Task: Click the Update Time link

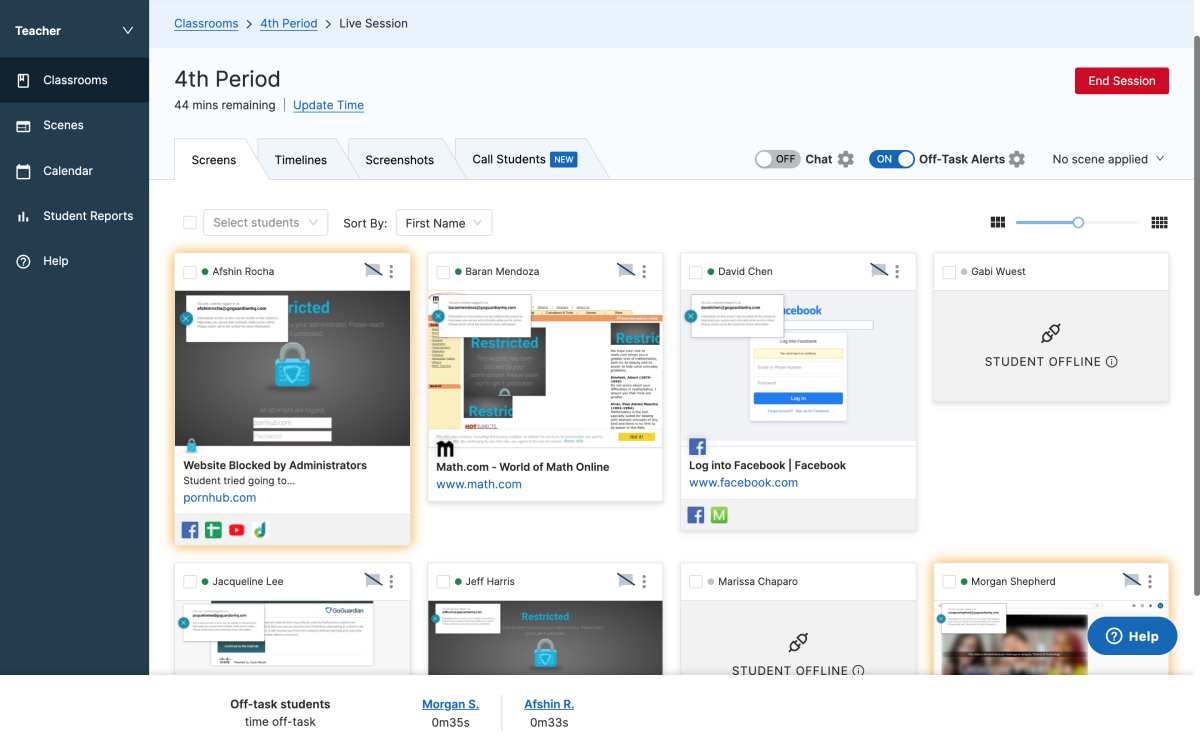Action: click(x=328, y=105)
